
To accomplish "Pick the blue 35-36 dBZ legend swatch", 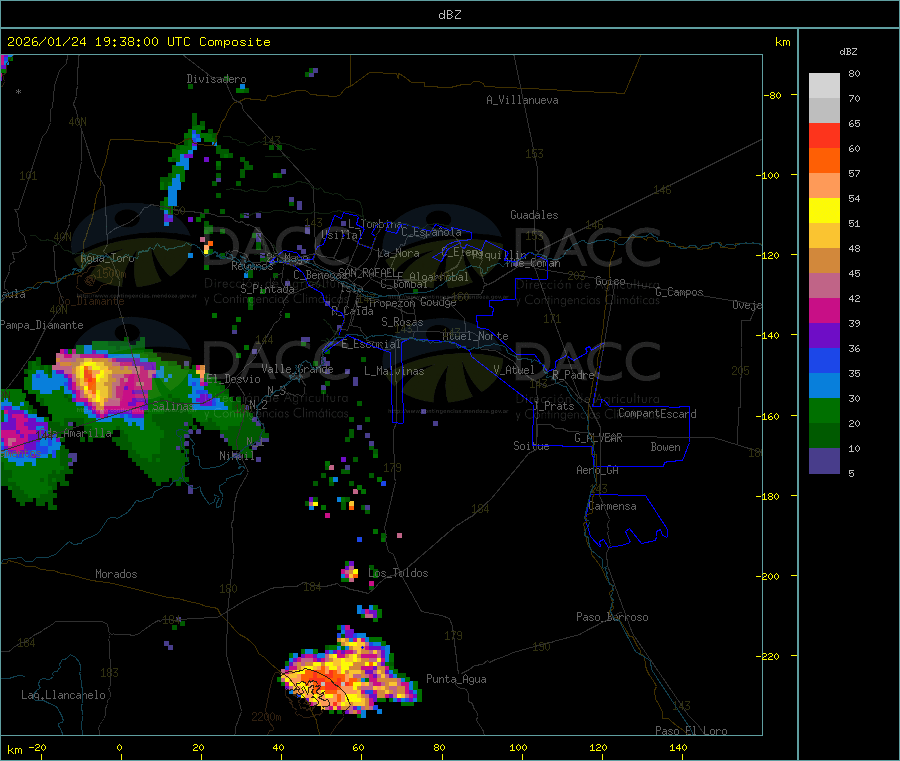I will click(824, 360).
